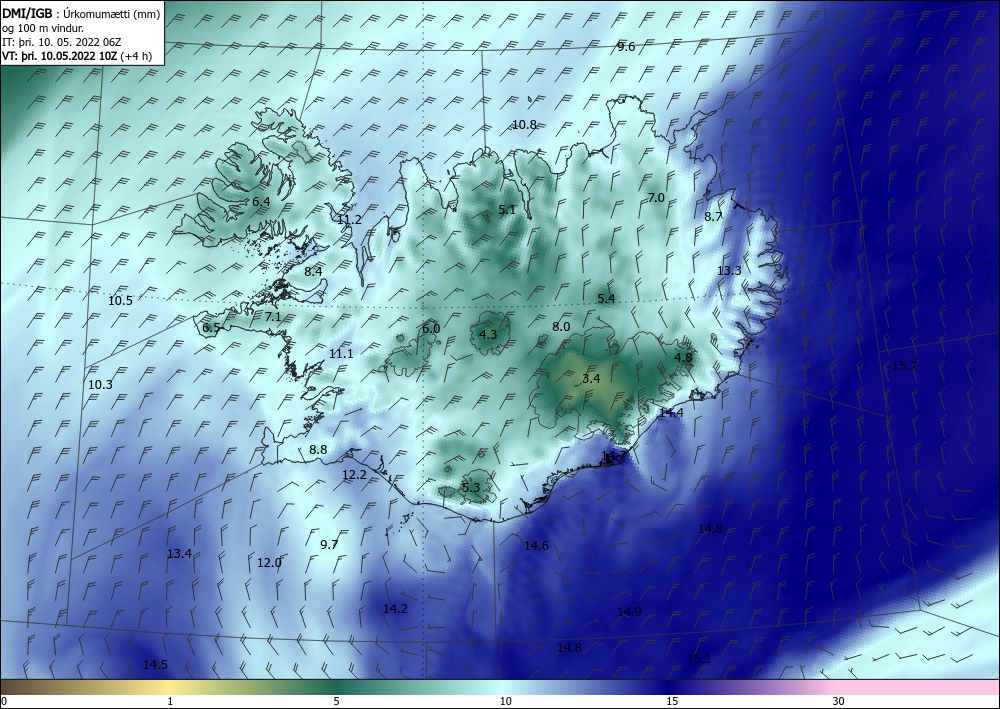Click the 11.1 value over Faxaflói bay

coord(341,354)
